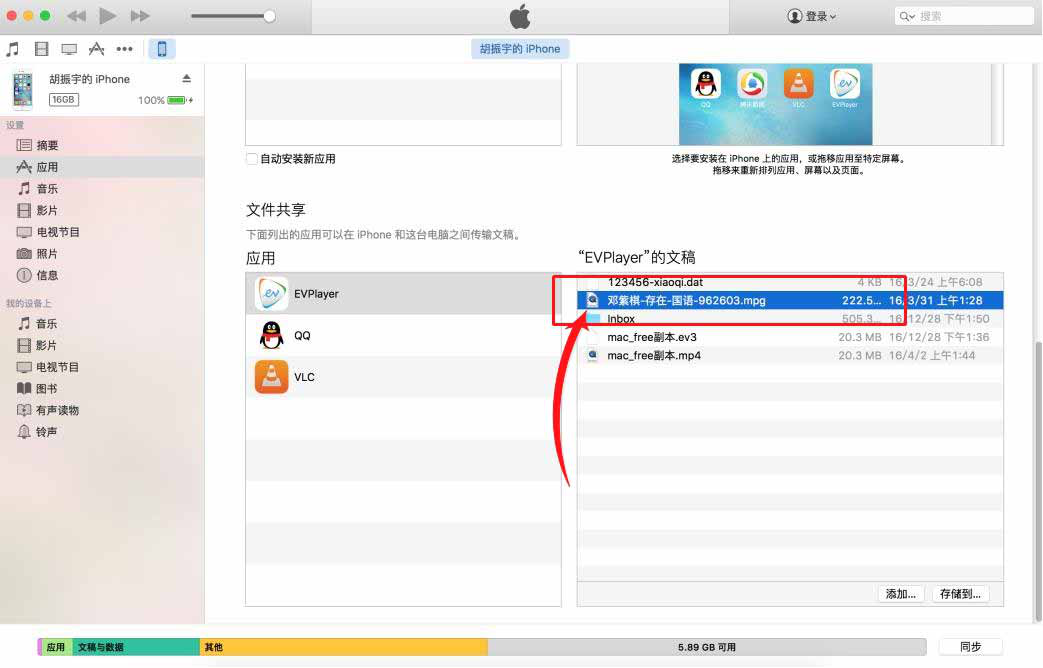Click the Music library icon in toolbar
This screenshot has height=668, width=1043.
point(12,49)
